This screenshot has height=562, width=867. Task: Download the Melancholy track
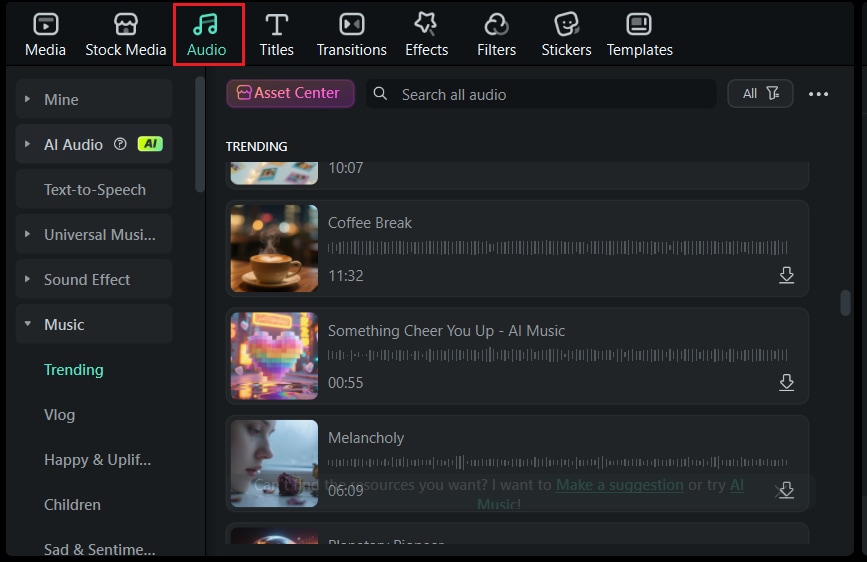[786, 490]
